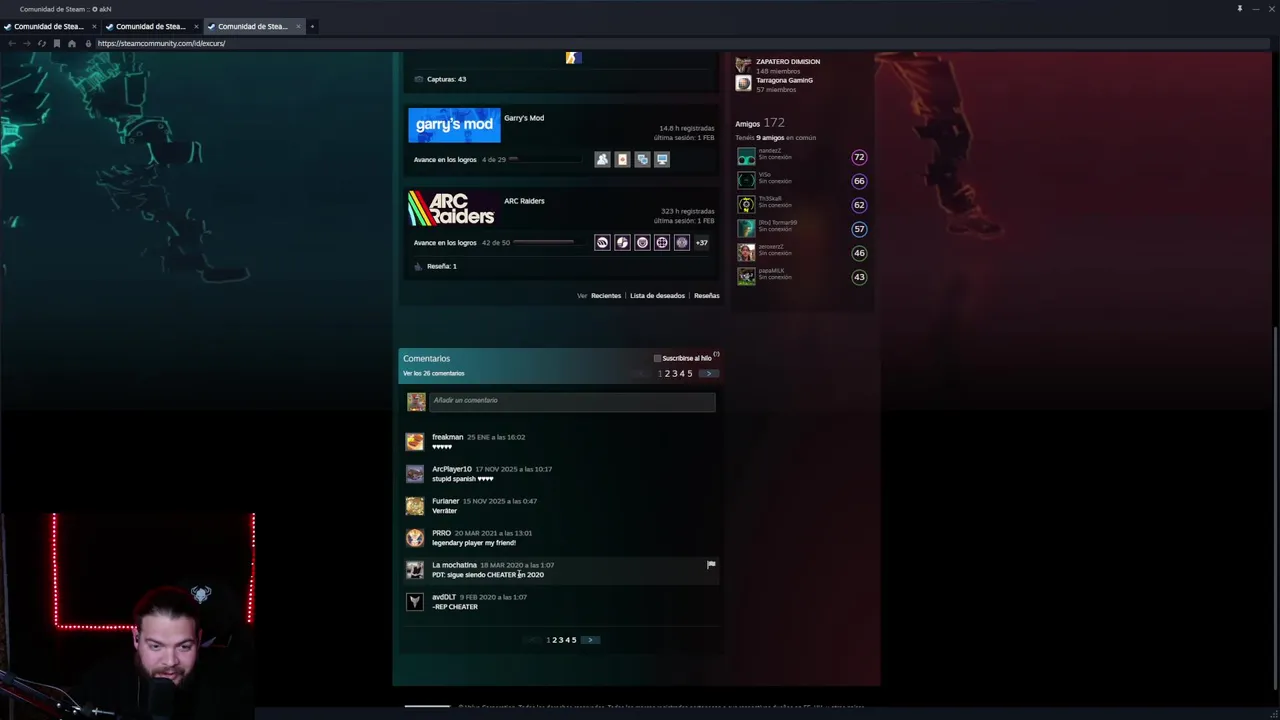1280x720 pixels.
Task: Open the ARC Raiders game banner
Action: click(x=452, y=208)
